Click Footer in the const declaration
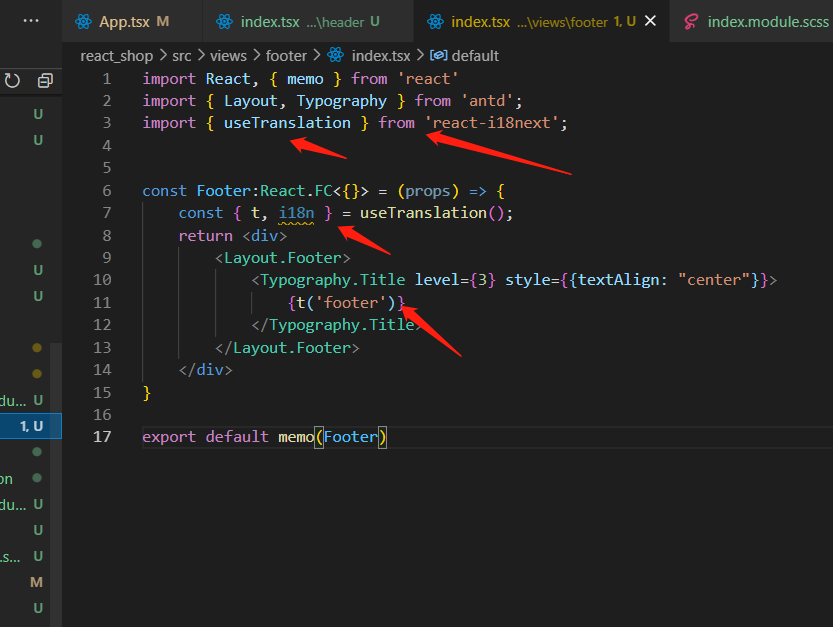The image size is (833, 627). [x=223, y=191]
